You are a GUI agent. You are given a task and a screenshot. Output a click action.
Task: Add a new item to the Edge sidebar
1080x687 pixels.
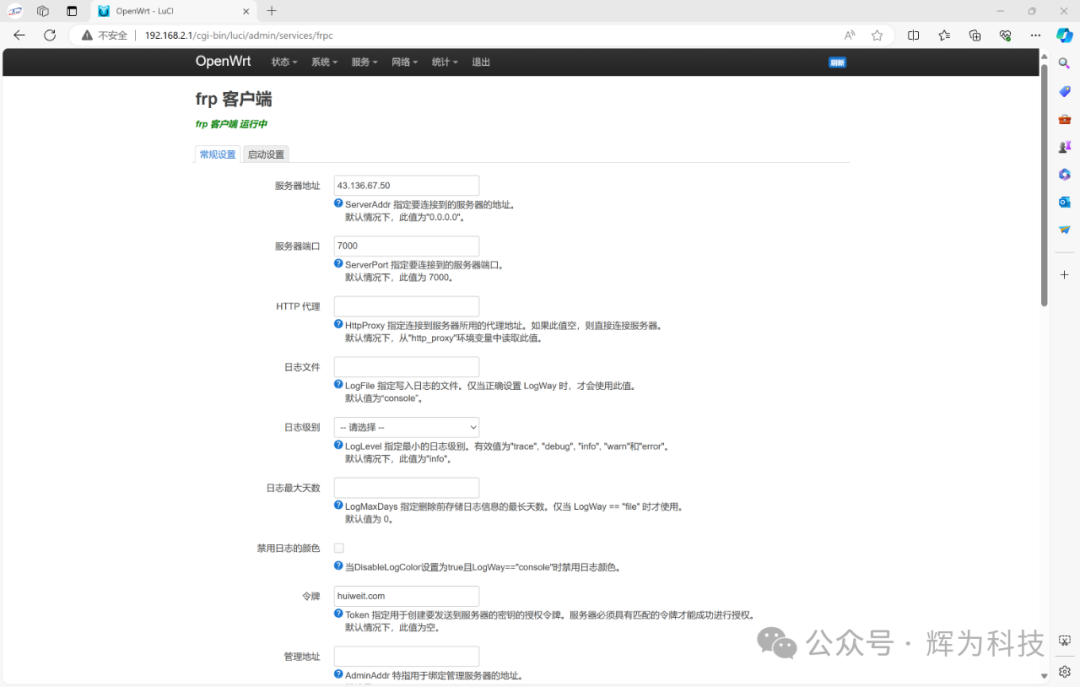pyautogui.click(x=1064, y=274)
